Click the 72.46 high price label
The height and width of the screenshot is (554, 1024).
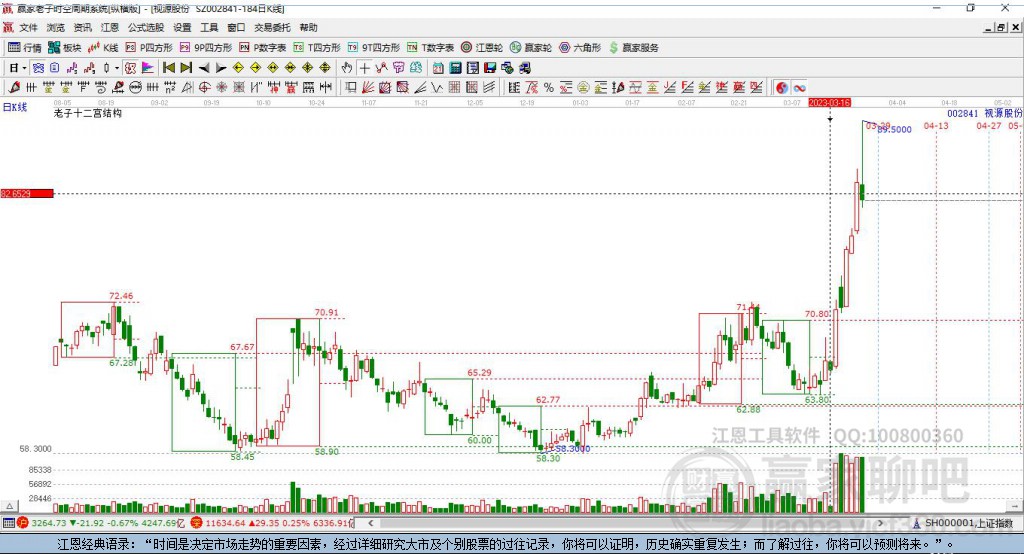tap(121, 296)
